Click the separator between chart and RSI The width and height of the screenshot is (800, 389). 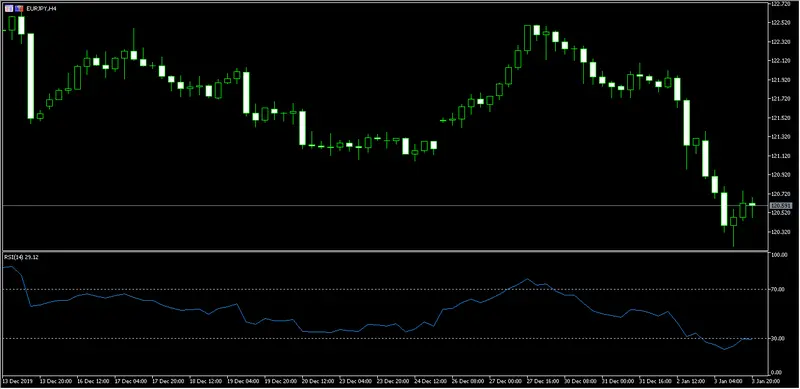(x=385, y=251)
